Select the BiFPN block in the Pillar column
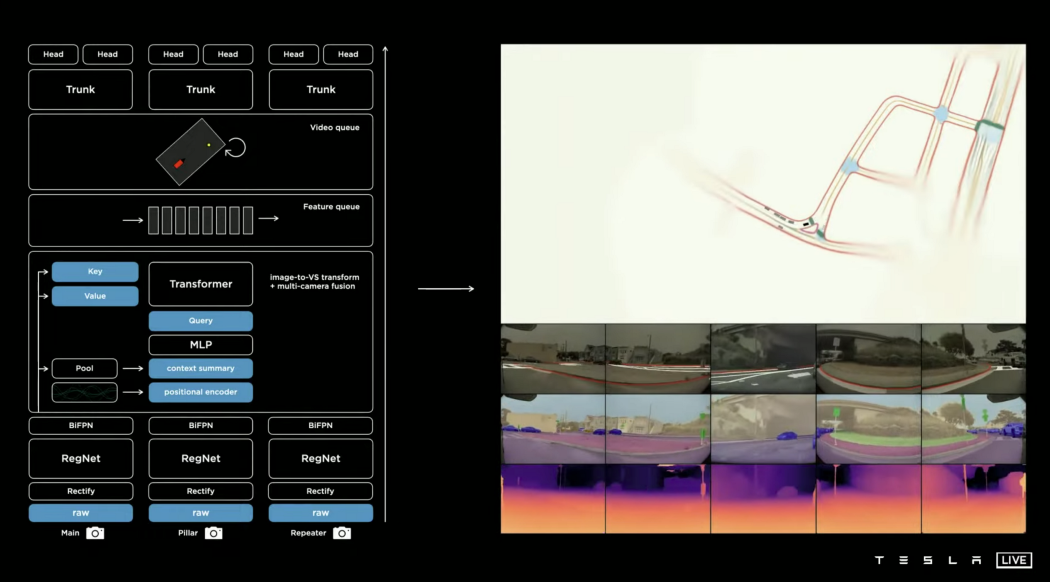Image resolution: width=1050 pixels, height=582 pixels. (x=201, y=425)
